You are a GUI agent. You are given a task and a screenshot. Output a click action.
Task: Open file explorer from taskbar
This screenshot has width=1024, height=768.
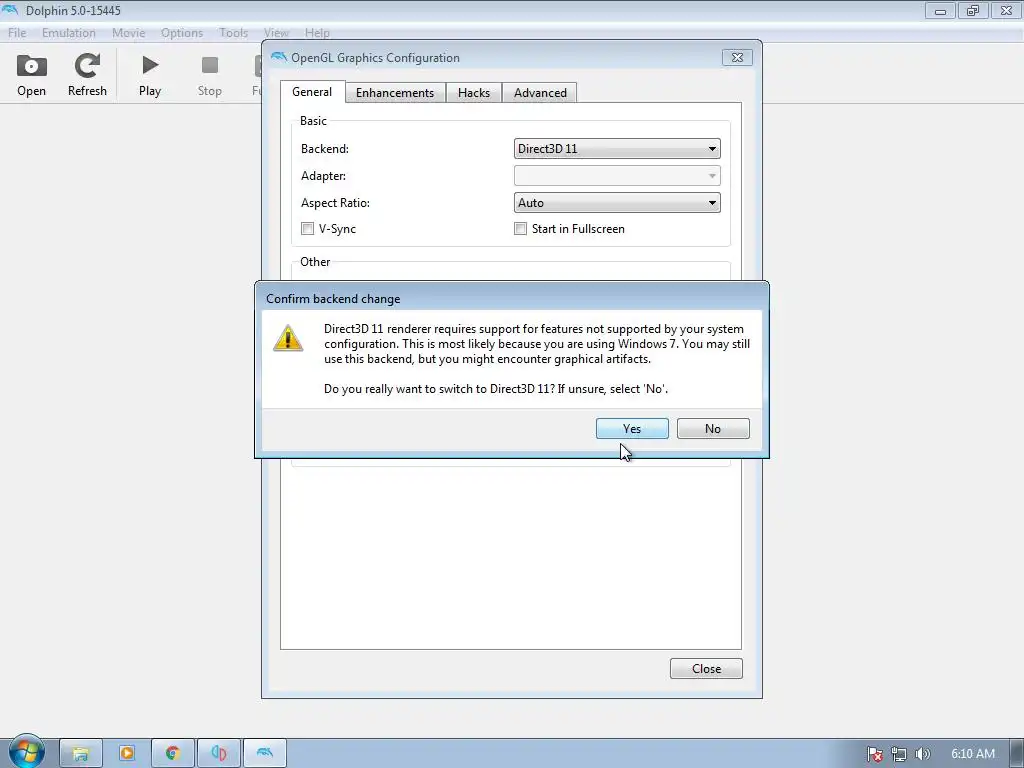(81, 754)
